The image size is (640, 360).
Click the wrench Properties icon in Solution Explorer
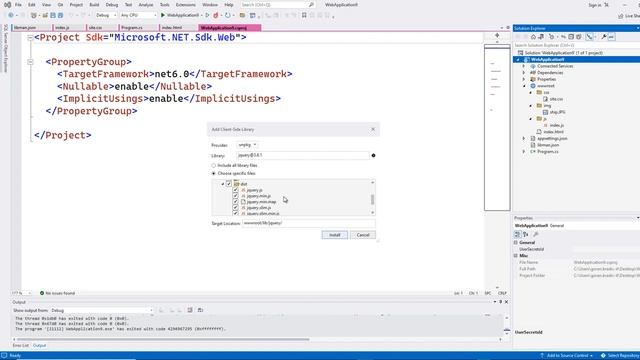[604, 37]
